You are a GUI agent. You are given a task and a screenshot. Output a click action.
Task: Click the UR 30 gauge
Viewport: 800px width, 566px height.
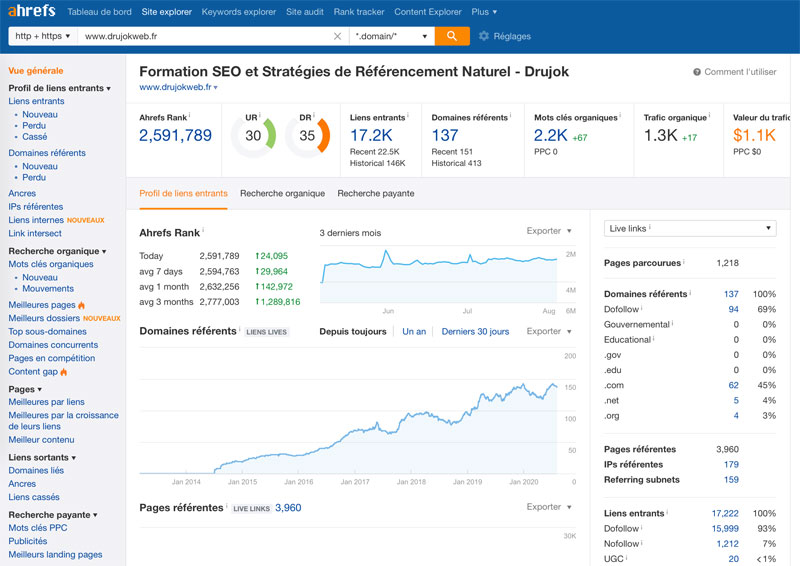(x=253, y=135)
